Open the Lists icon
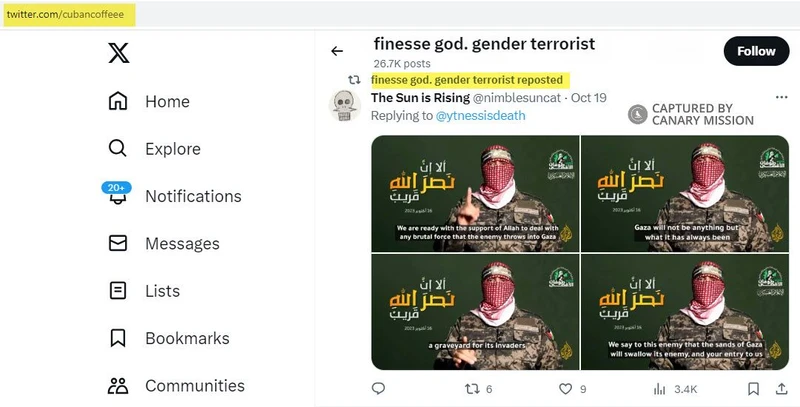The height and width of the screenshot is (407, 800). pyautogui.click(x=118, y=291)
